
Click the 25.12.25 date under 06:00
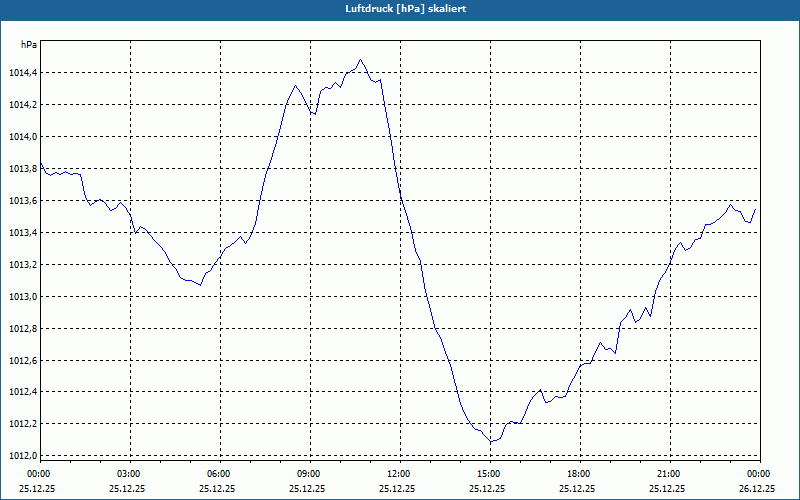tap(217, 488)
